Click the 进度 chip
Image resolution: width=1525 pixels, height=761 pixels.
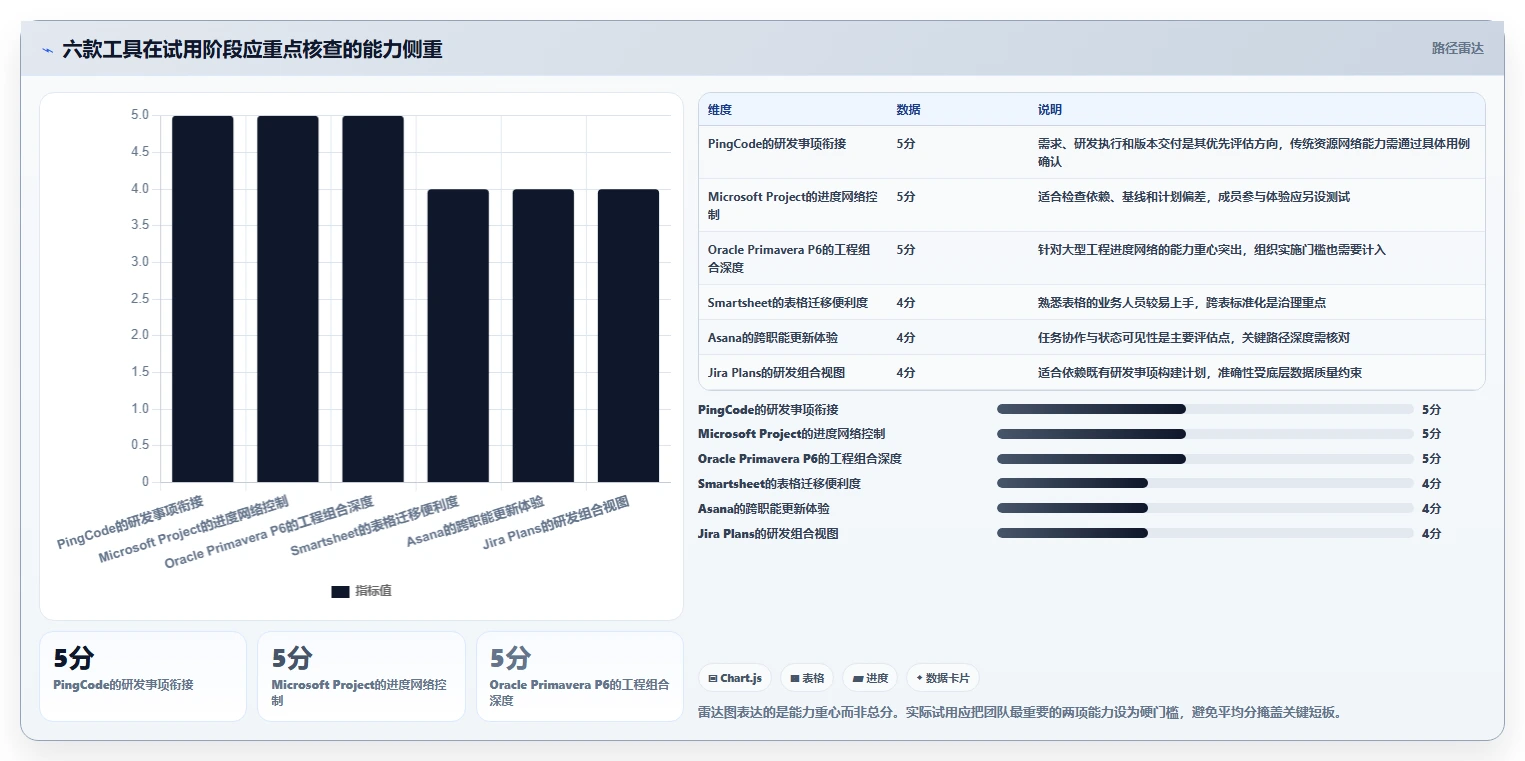click(x=870, y=678)
